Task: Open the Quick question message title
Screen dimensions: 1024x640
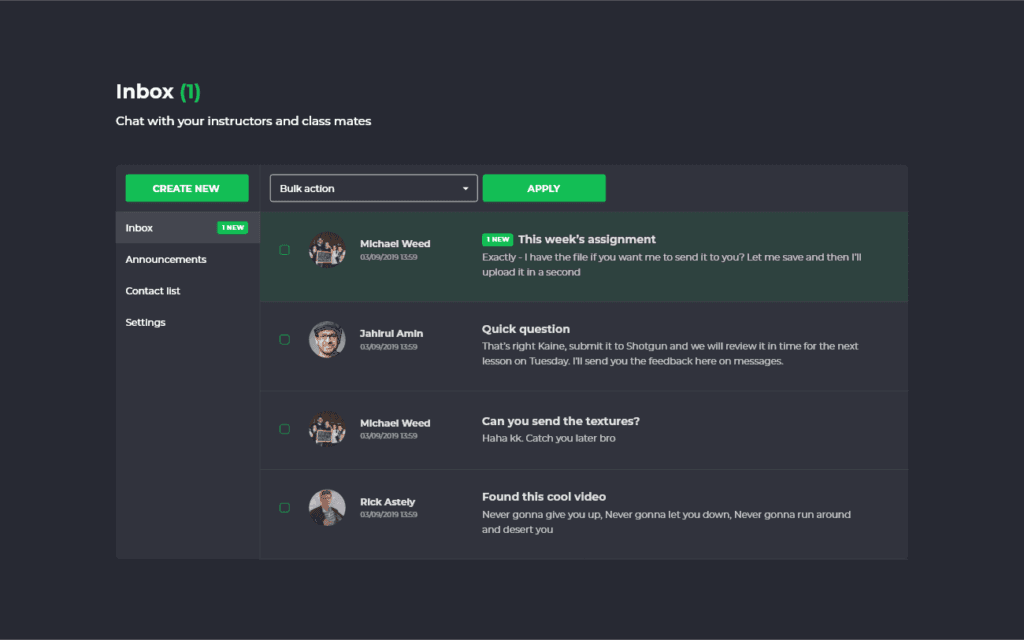Action: 526,329
